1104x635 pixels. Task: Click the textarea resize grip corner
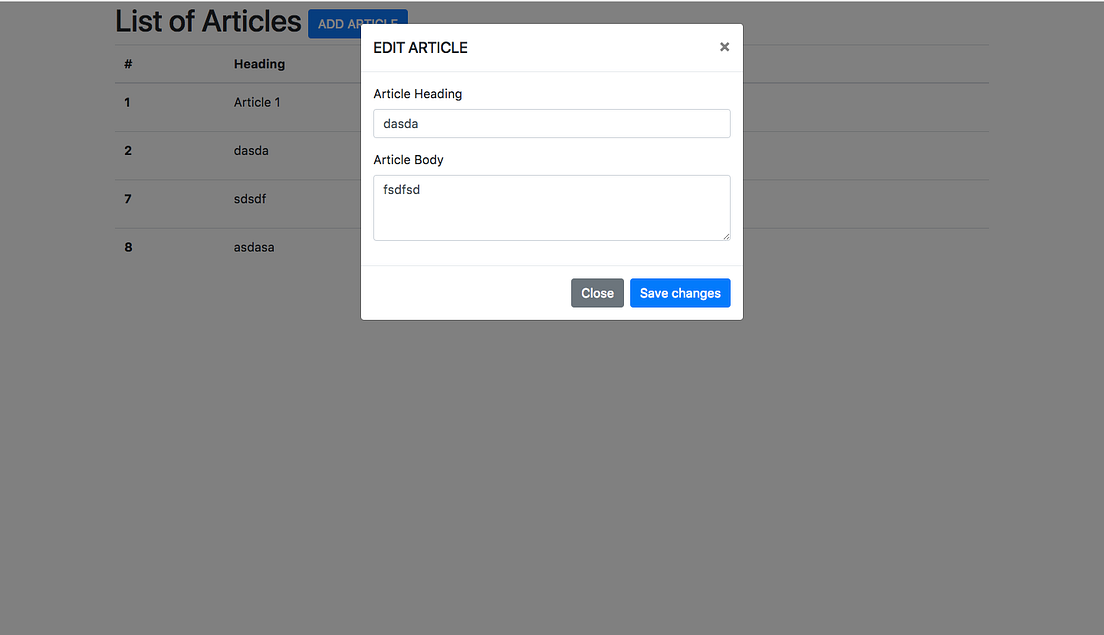click(726, 236)
